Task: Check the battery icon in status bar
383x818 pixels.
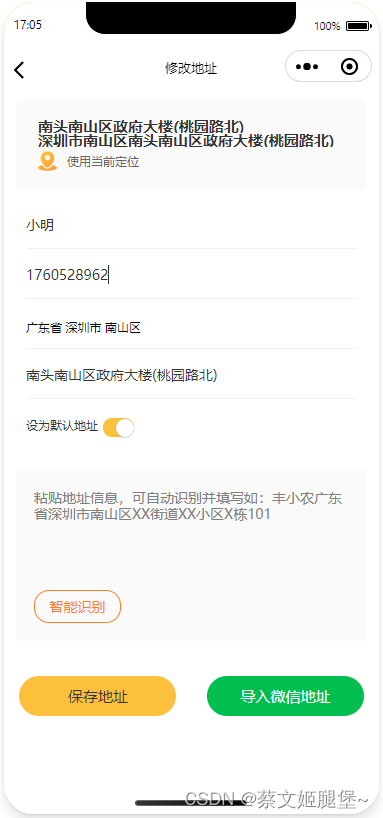Action: (358, 26)
